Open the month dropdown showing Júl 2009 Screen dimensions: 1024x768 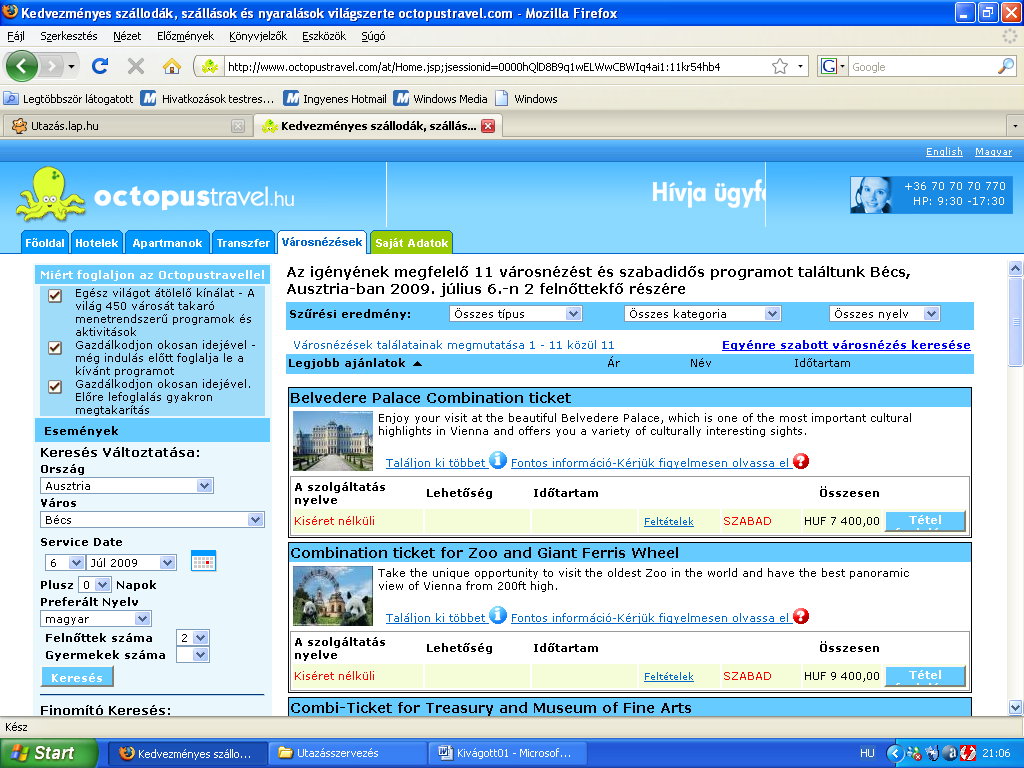(131, 562)
